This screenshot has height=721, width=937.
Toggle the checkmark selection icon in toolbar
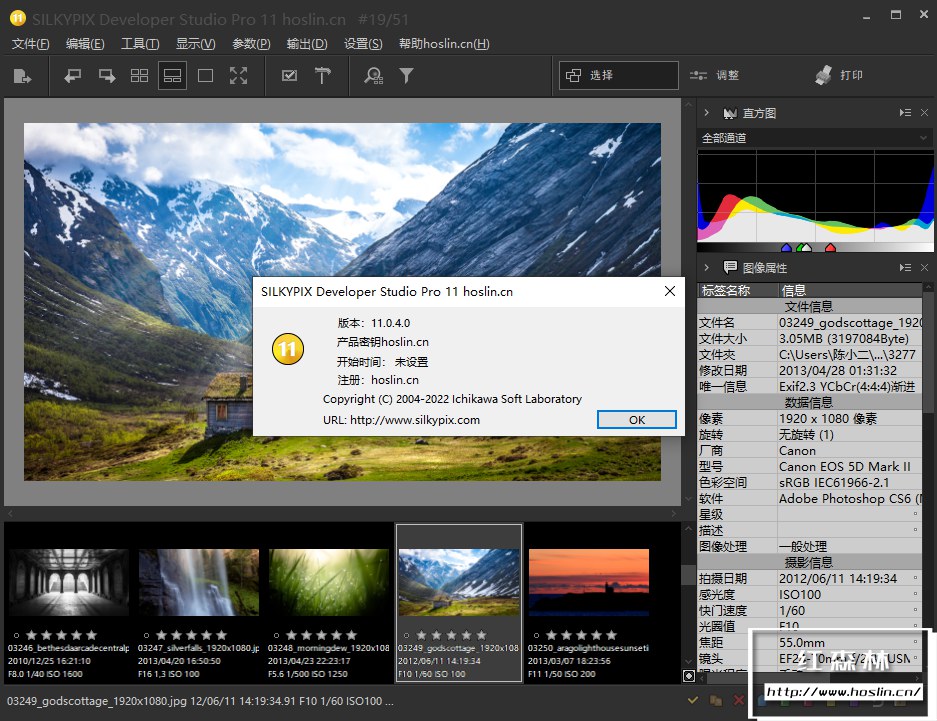289,76
